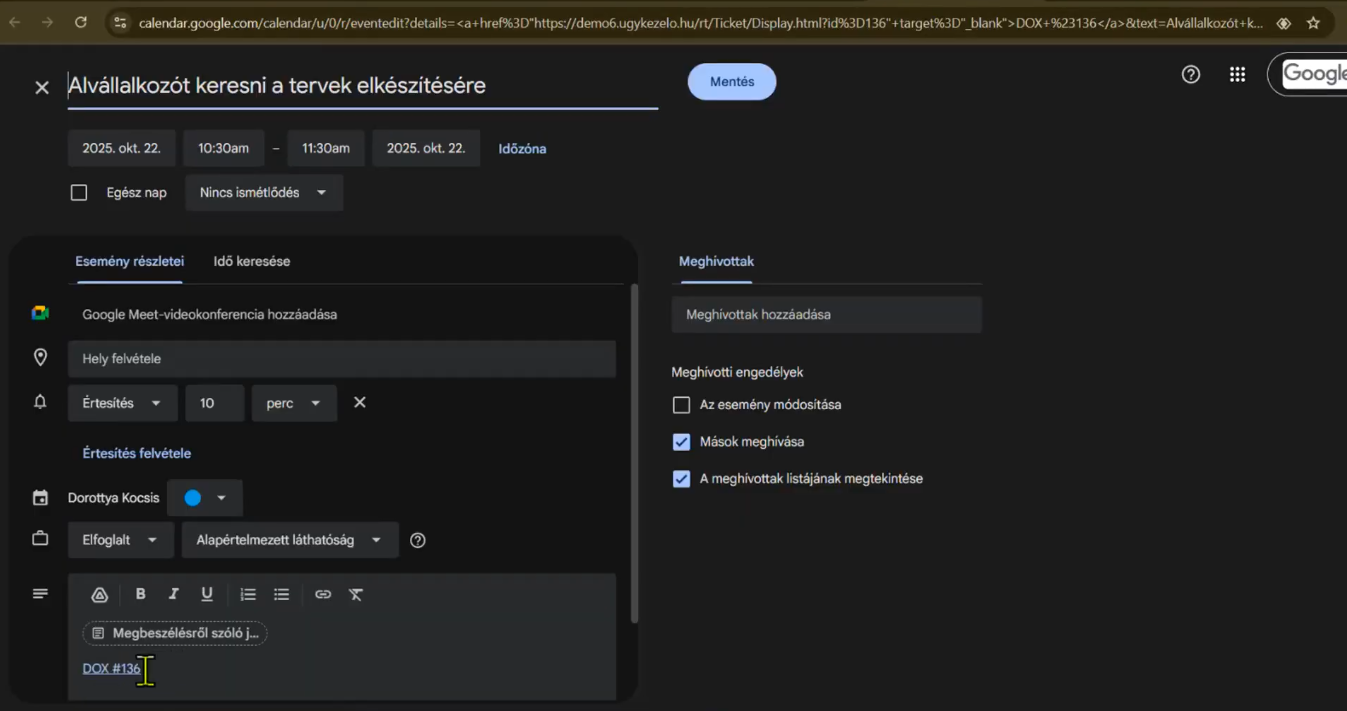This screenshot has height=711, width=1347.
Task: Enable the Egész nap checkbox
Action: click(x=79, y=193)
